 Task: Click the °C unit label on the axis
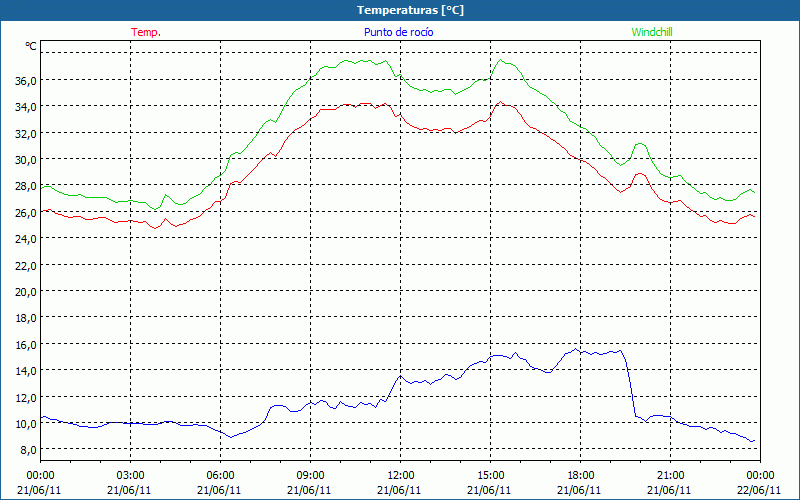[31, 46]
